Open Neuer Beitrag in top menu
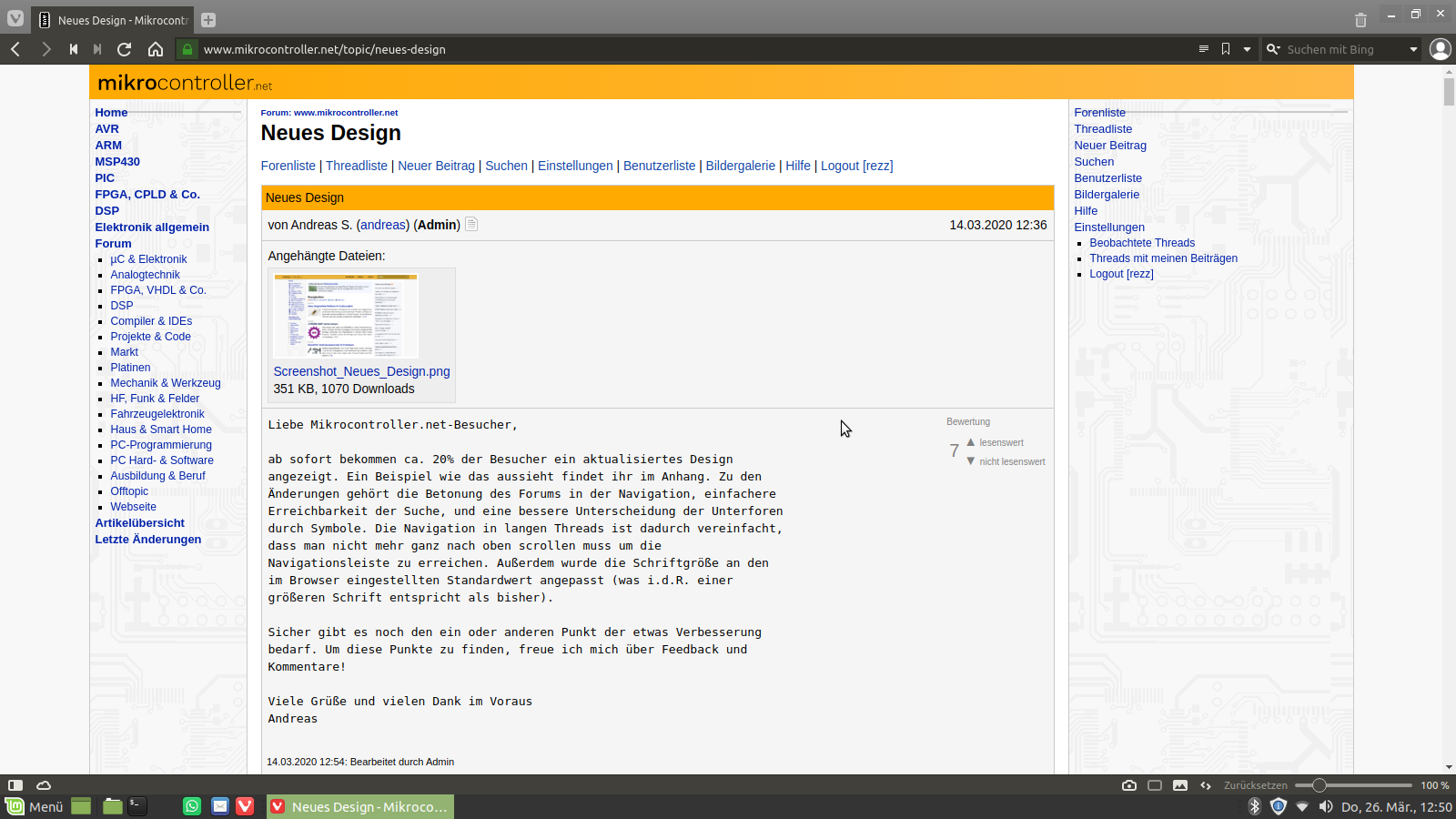Image resolution: width=1456 pixels, height=819 pixels. coord(436,166)
